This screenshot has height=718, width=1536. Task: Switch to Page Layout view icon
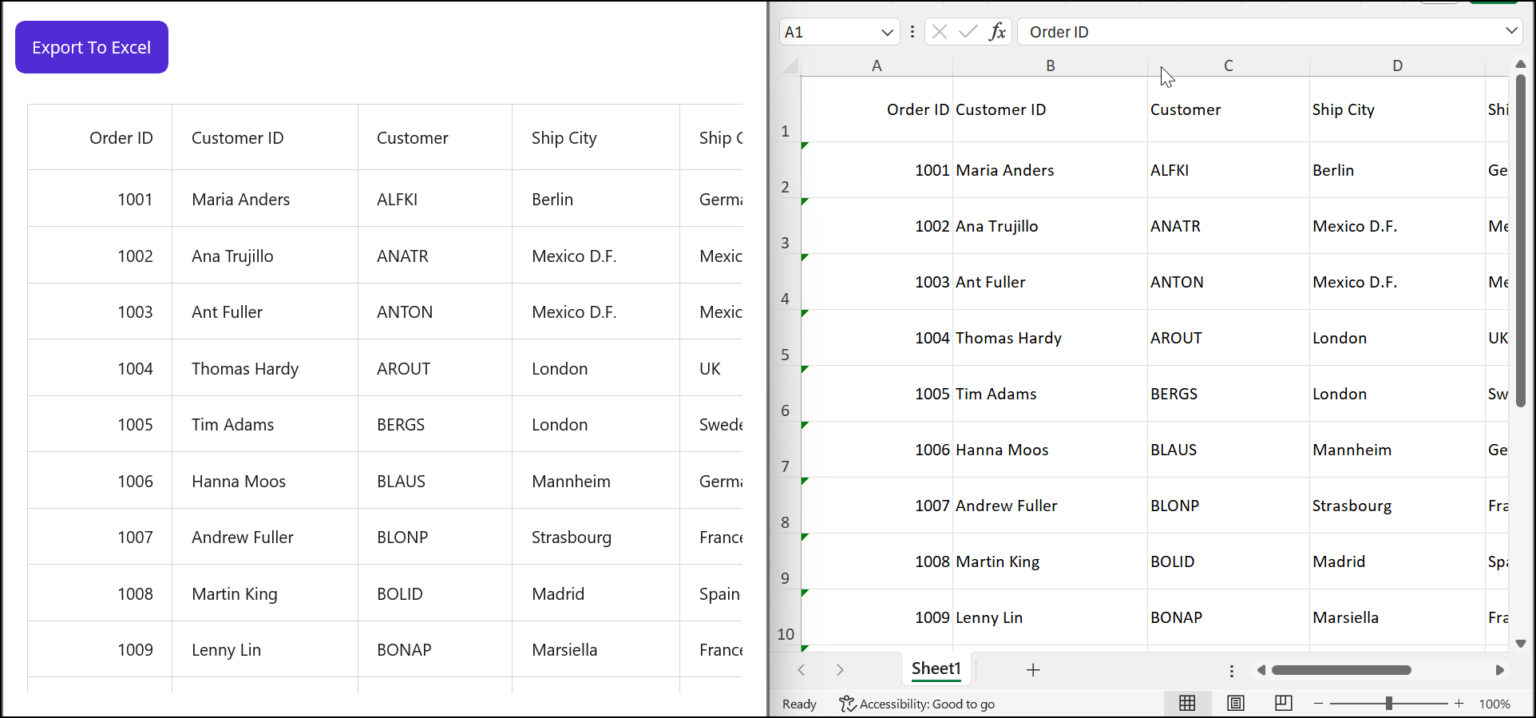tap(1235, 703)
